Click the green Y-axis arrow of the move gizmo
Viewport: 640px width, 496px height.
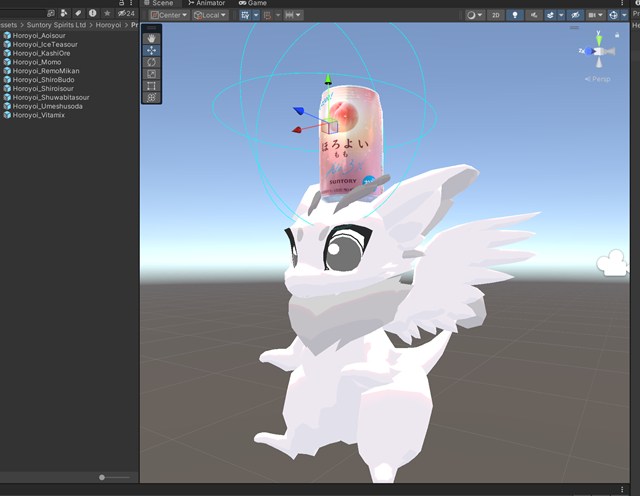click(x=327, y=79)
